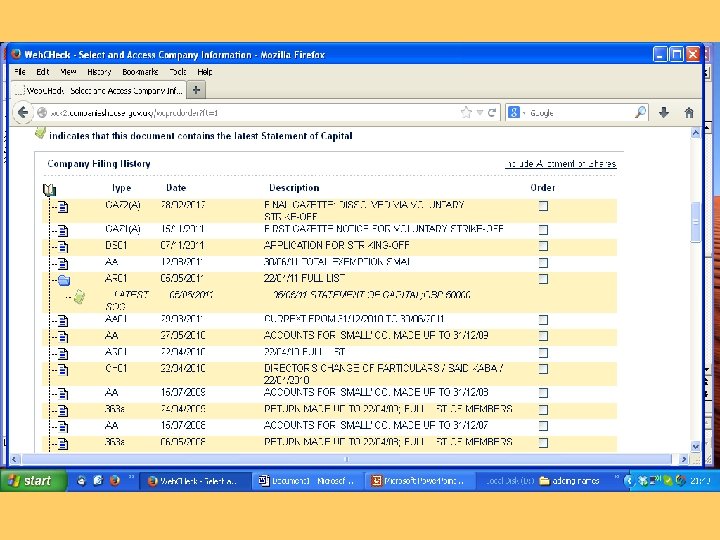Click the page scroll up arrow

point(696,133)
